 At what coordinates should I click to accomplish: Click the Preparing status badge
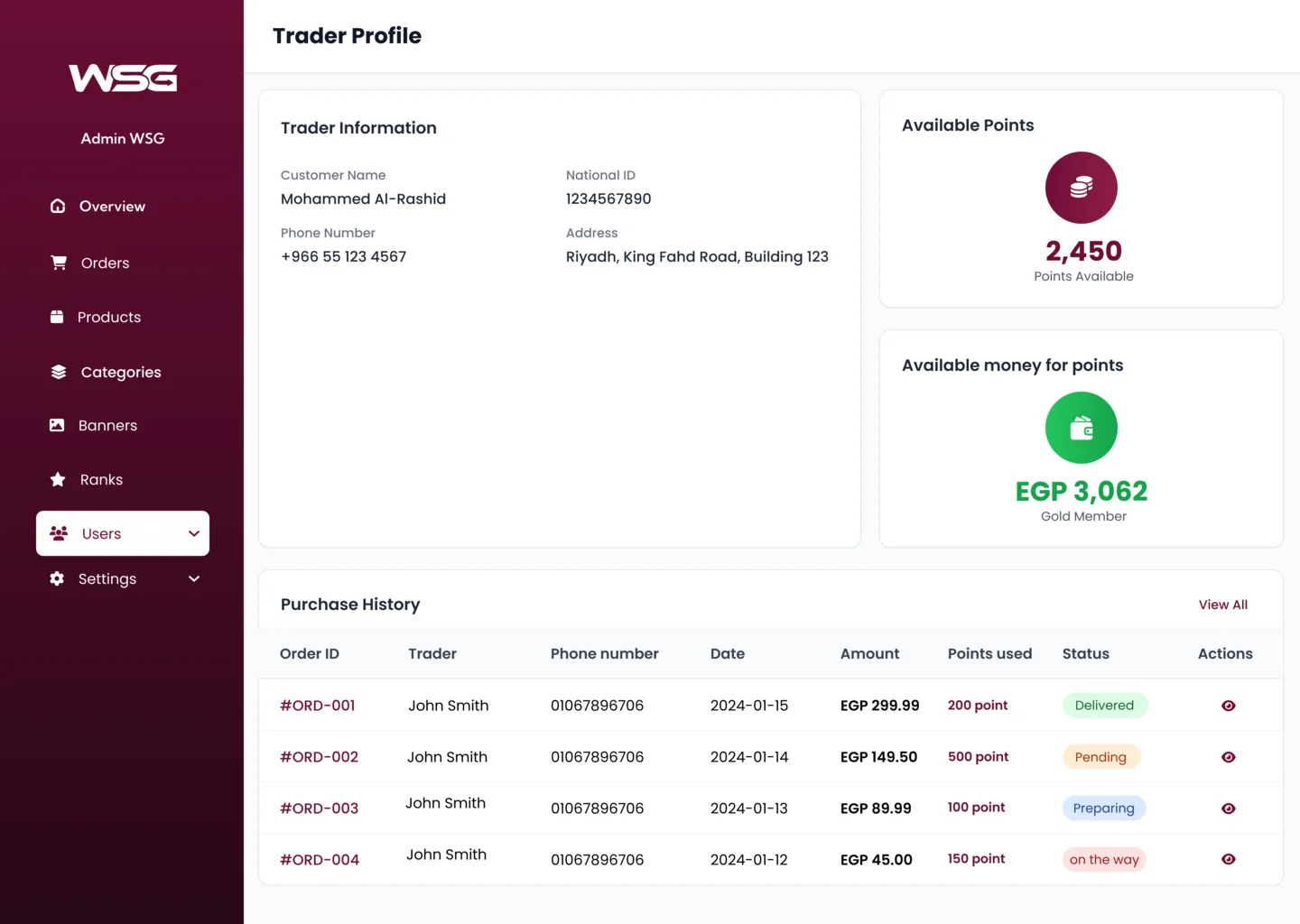click(1103, 808)
